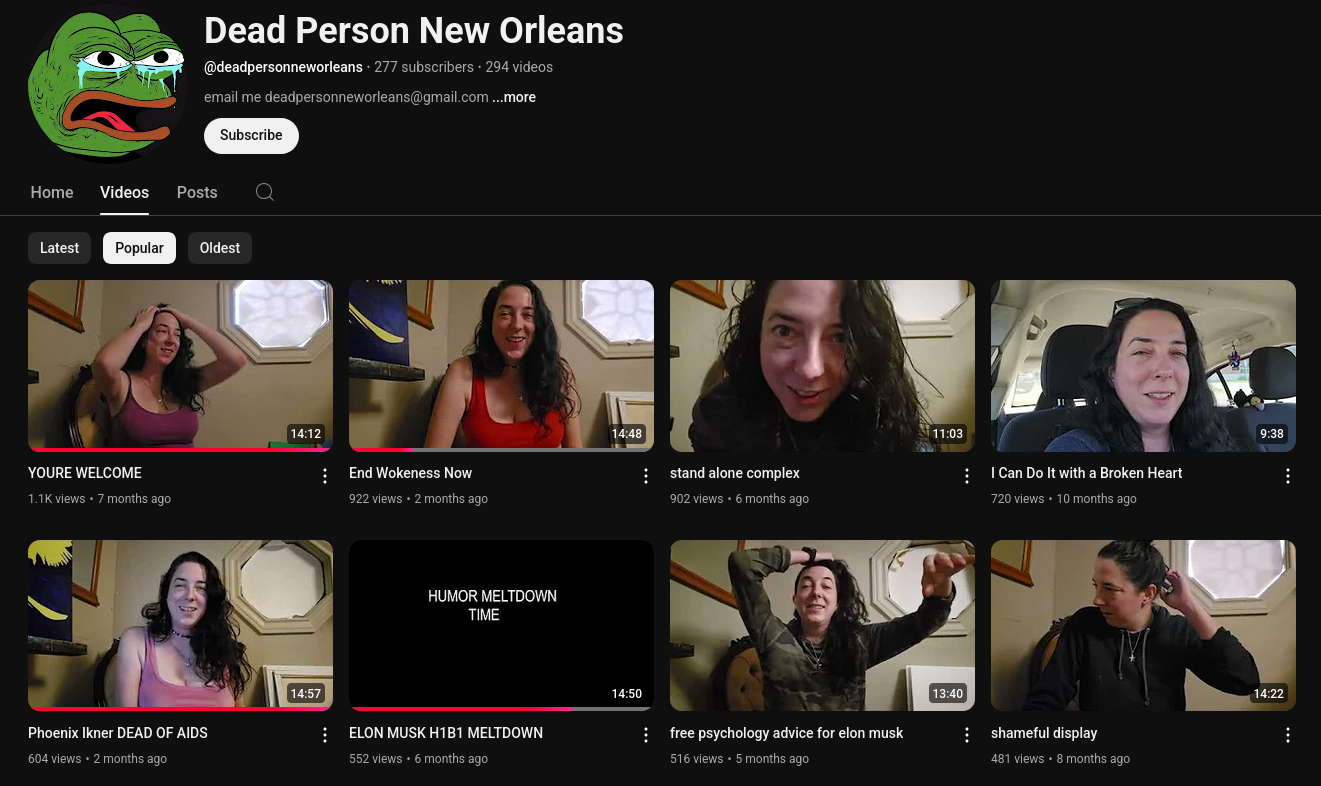Click the 294 videos count text
The height and width of the screenshot is (786, 1321).
tap(519, 67)
